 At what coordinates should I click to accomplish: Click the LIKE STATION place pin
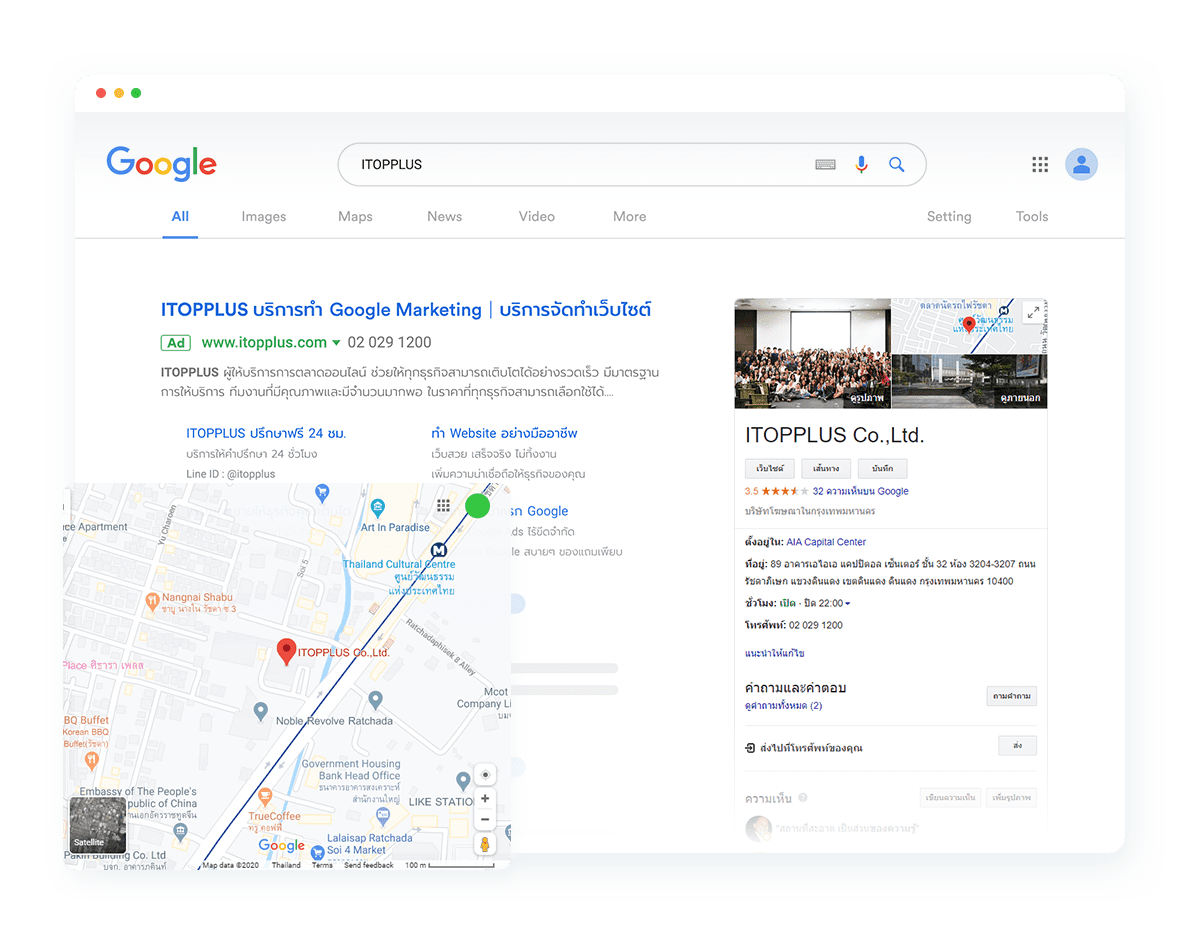click(463, 780)
